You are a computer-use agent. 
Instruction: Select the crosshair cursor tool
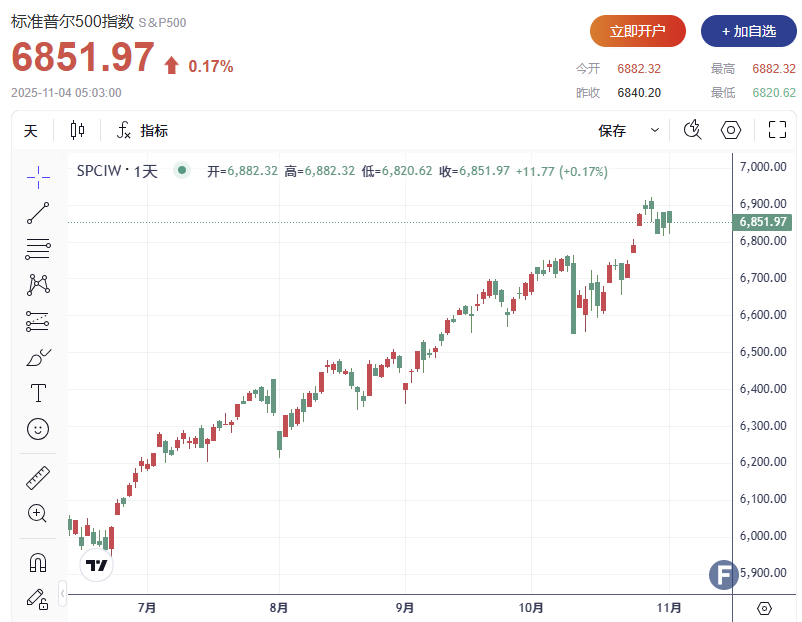click(38, 177)
